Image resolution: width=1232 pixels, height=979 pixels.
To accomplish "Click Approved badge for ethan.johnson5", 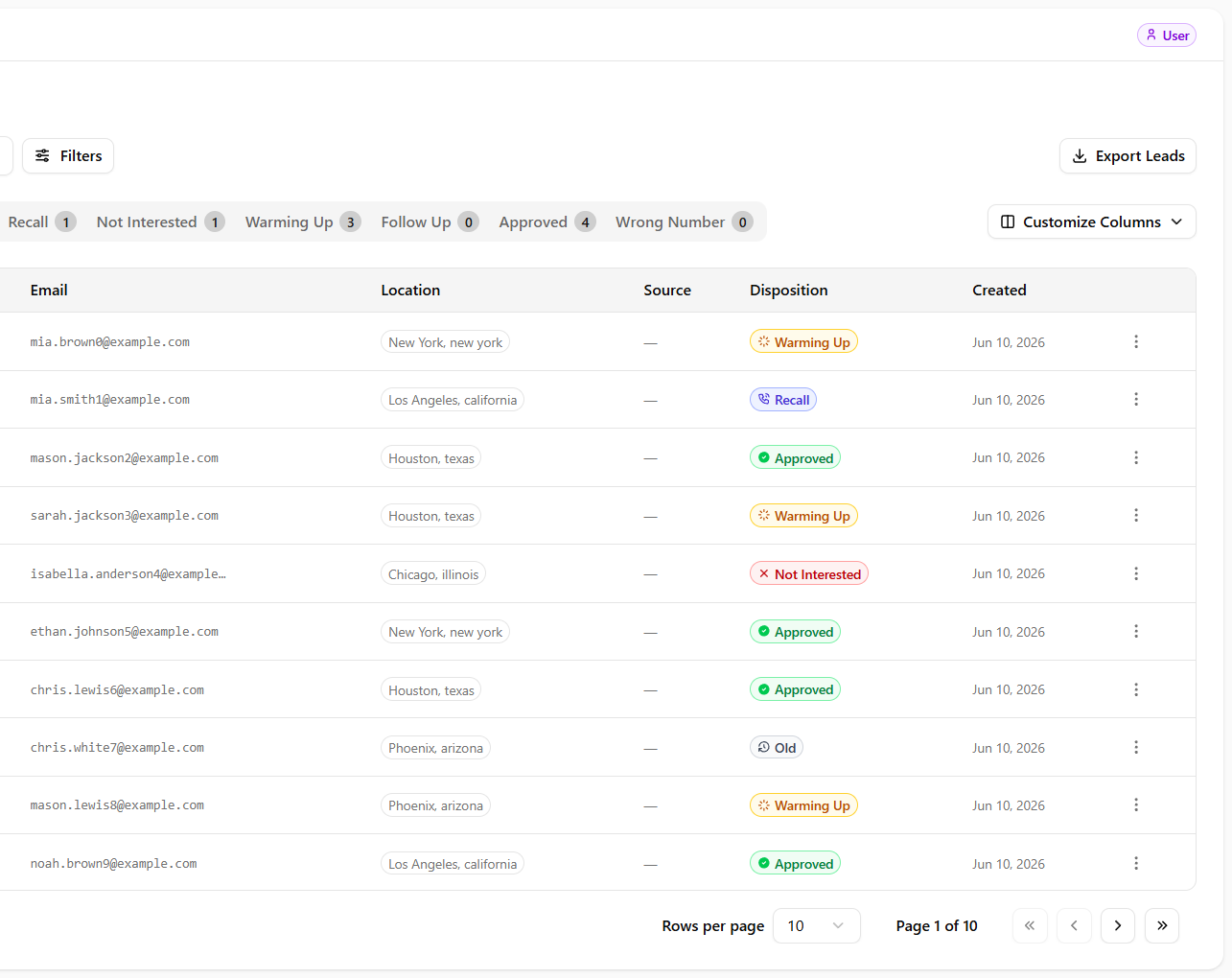I will click(795, 632).
